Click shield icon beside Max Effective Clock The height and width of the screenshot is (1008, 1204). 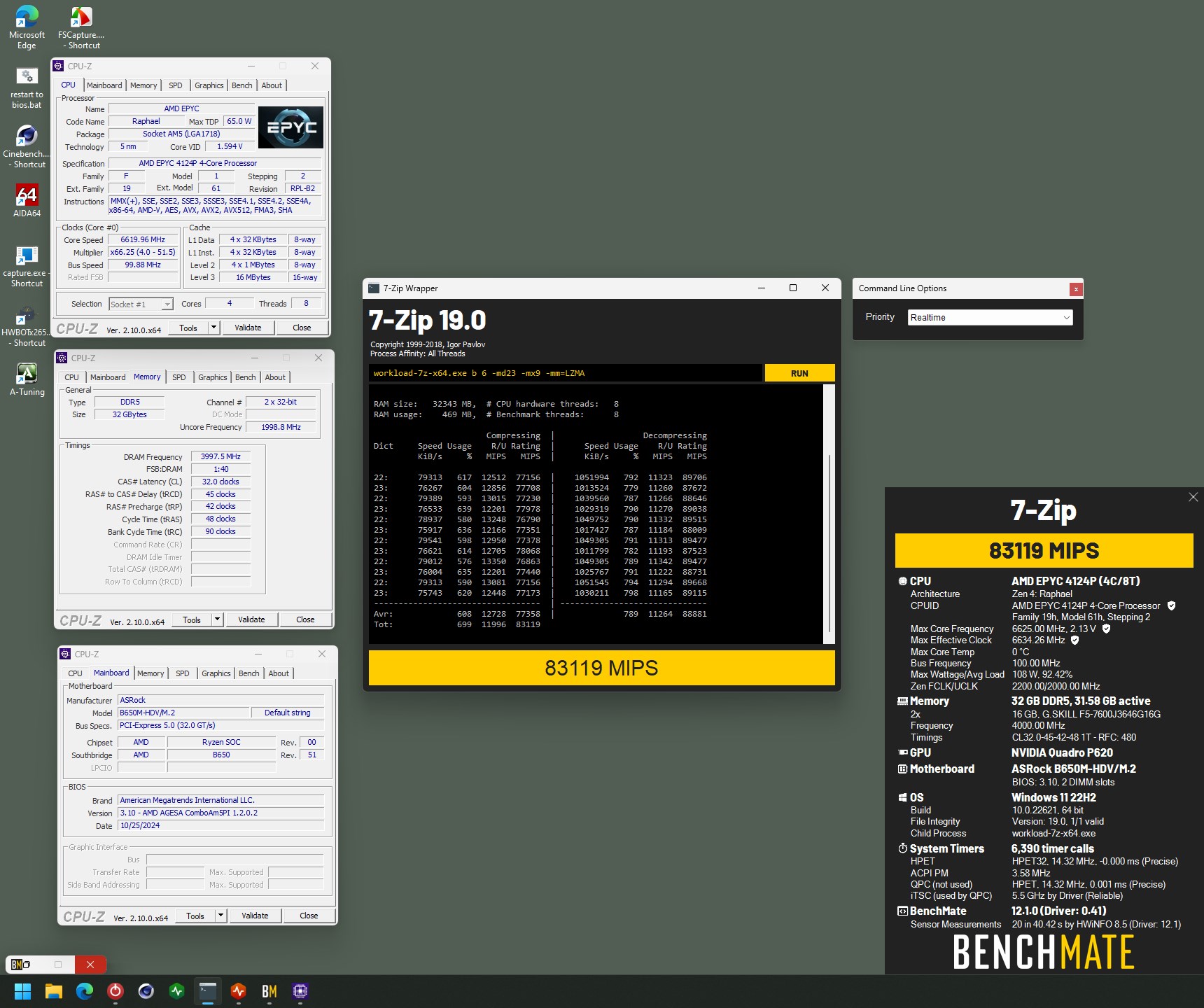pos(1074,640)
